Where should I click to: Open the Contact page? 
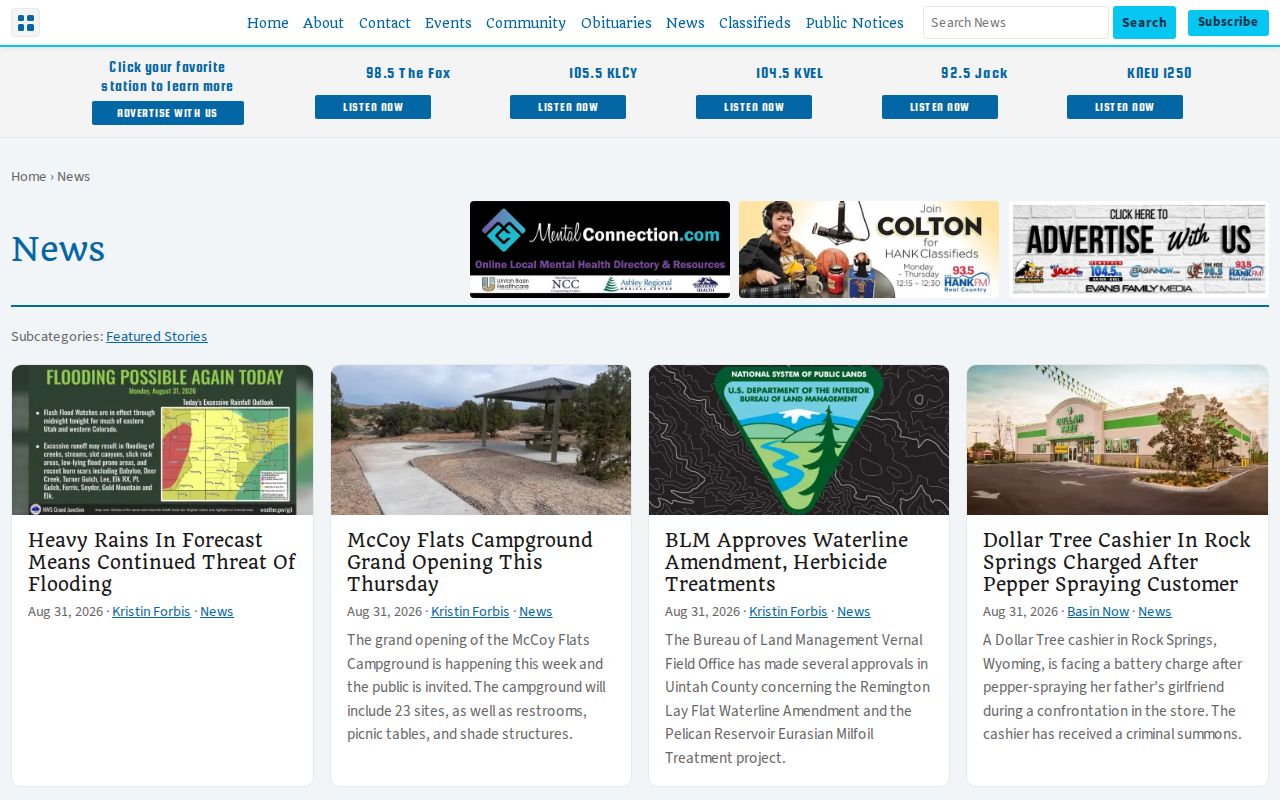[x=385, y=23]
